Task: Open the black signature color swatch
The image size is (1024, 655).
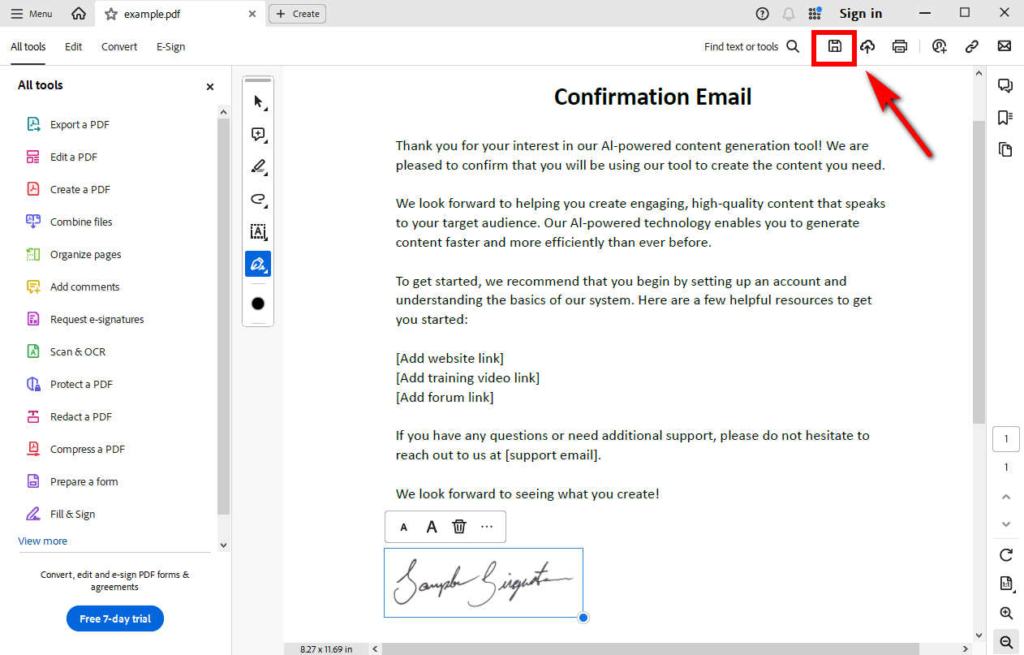Action: point(258,303)
